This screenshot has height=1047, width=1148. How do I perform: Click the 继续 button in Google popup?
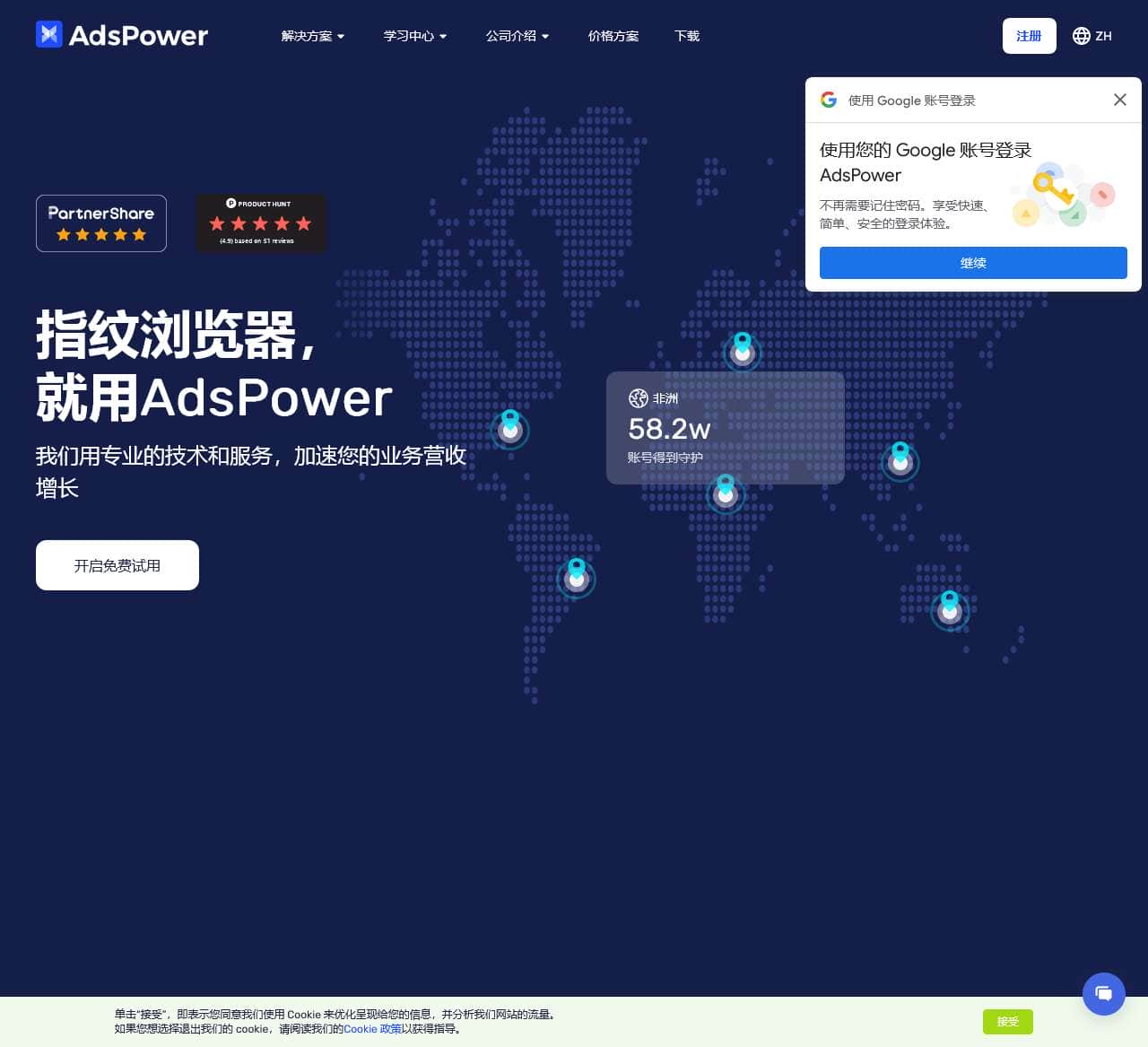coord(973,263)
